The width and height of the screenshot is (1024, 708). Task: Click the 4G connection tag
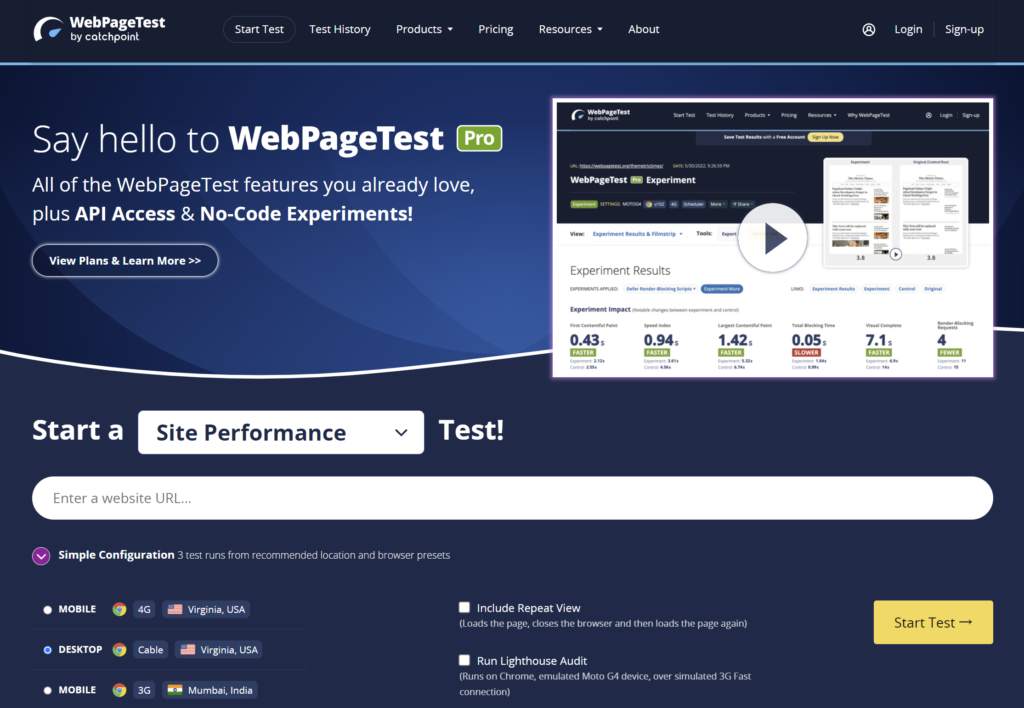144,609
